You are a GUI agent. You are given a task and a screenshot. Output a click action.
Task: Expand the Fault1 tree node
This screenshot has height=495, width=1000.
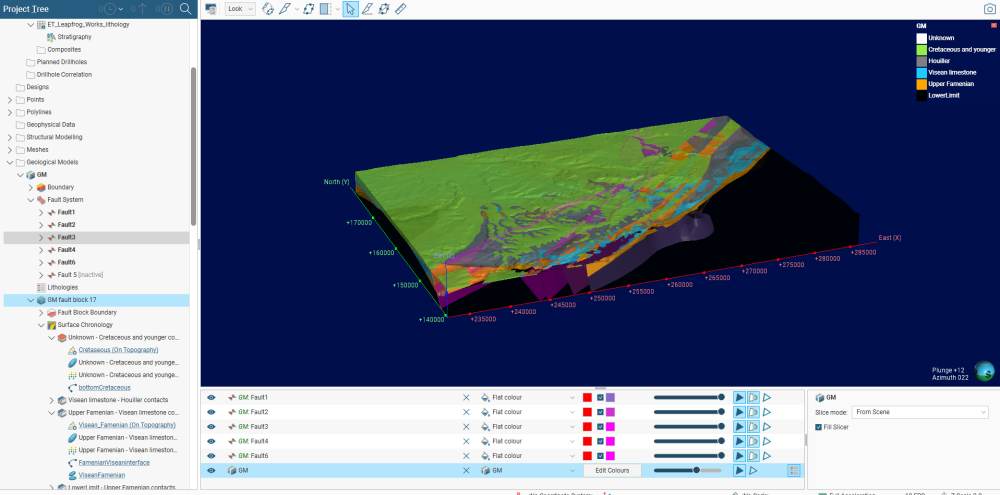click(41, 212)
